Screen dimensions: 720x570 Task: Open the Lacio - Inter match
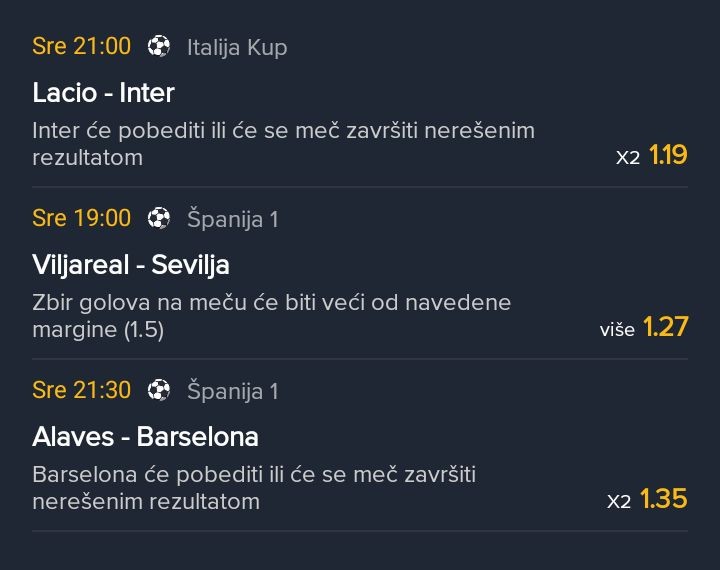(x=103, y=93)
